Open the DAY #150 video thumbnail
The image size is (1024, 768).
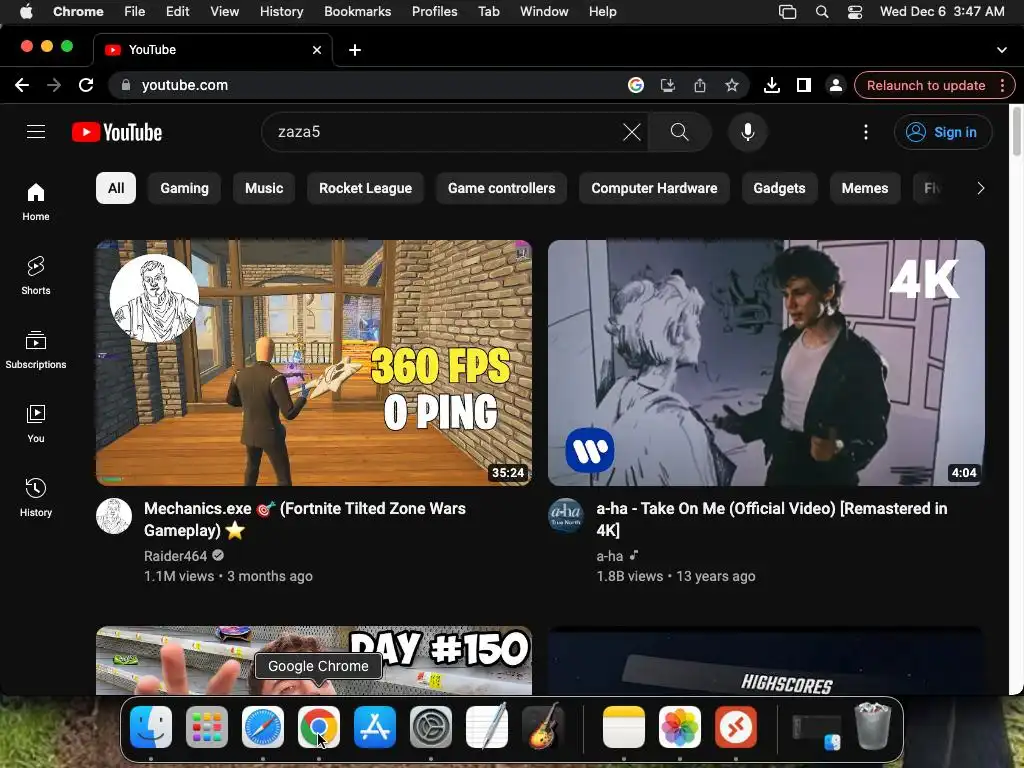coord(313,660)
